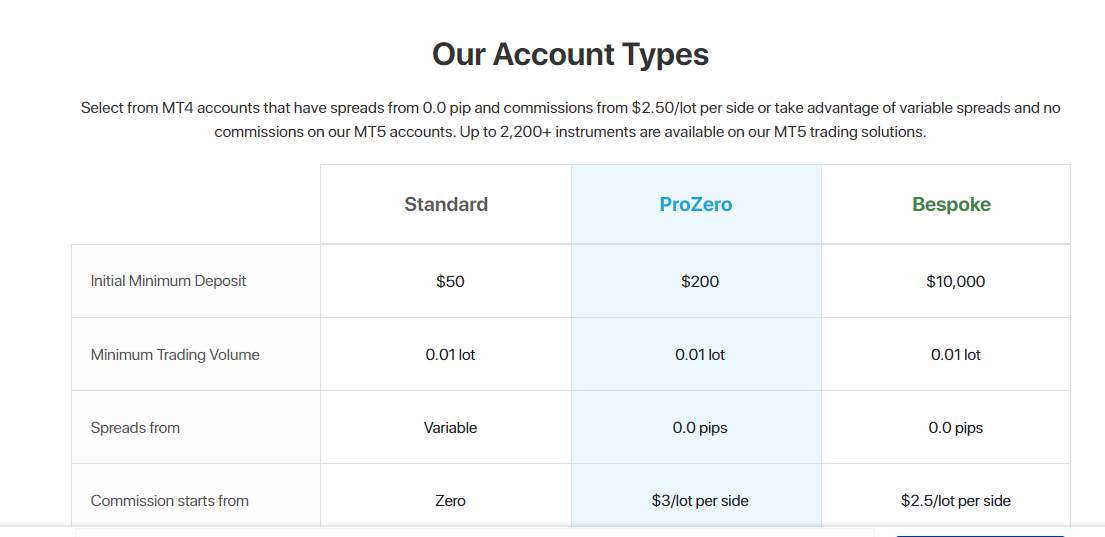Click the Our Account Types heading
Screen dimensions: 1105x537
[x=570, y=54]
